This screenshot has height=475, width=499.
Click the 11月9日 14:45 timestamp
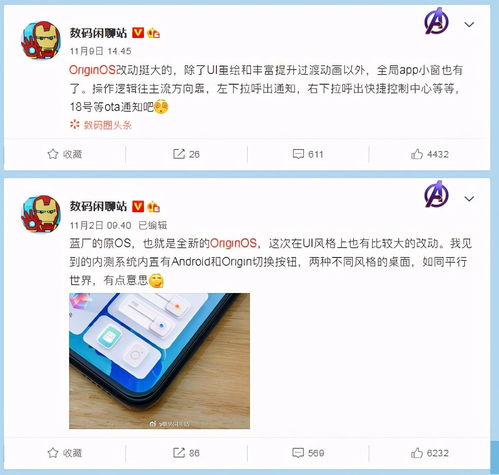100,51
